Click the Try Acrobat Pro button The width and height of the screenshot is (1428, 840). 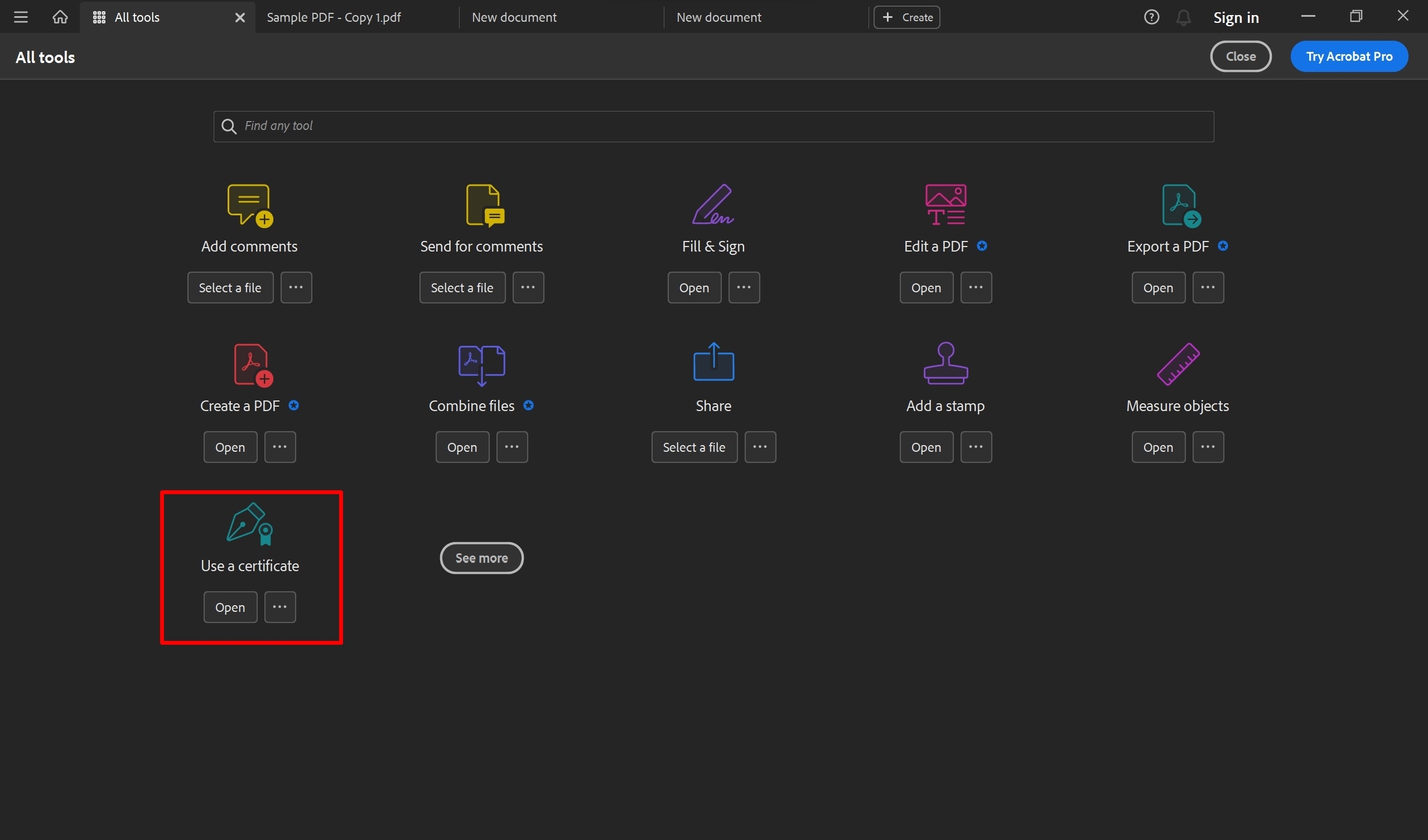(1350, 56)
